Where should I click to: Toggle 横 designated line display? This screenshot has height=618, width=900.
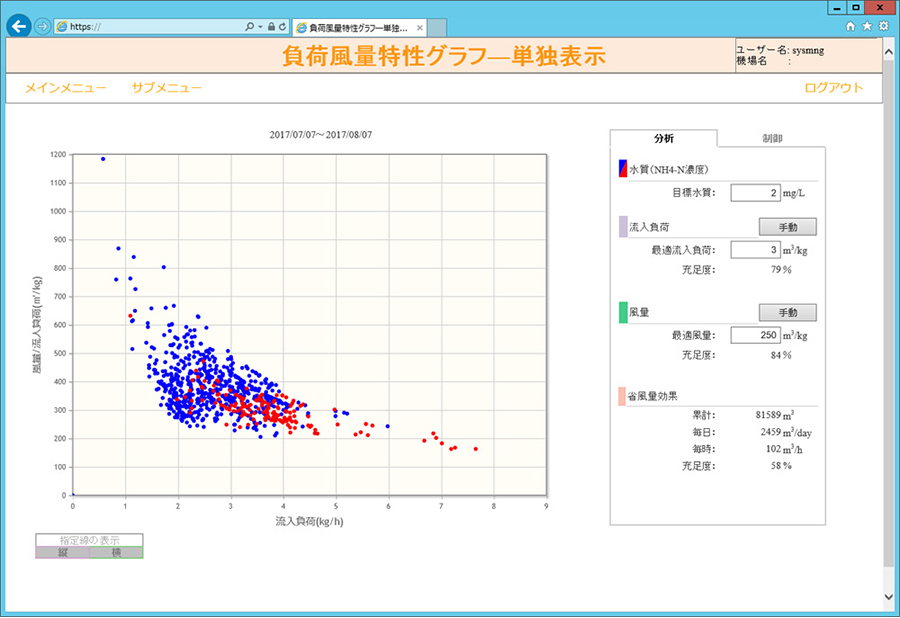116,553
